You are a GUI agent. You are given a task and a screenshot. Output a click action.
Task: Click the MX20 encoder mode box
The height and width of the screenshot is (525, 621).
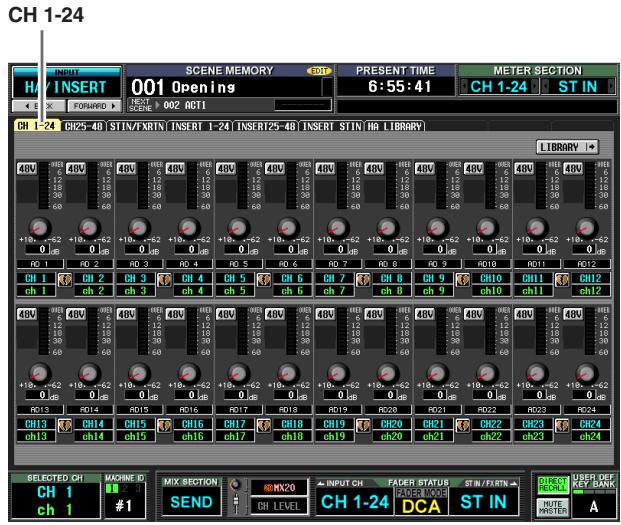279,487
